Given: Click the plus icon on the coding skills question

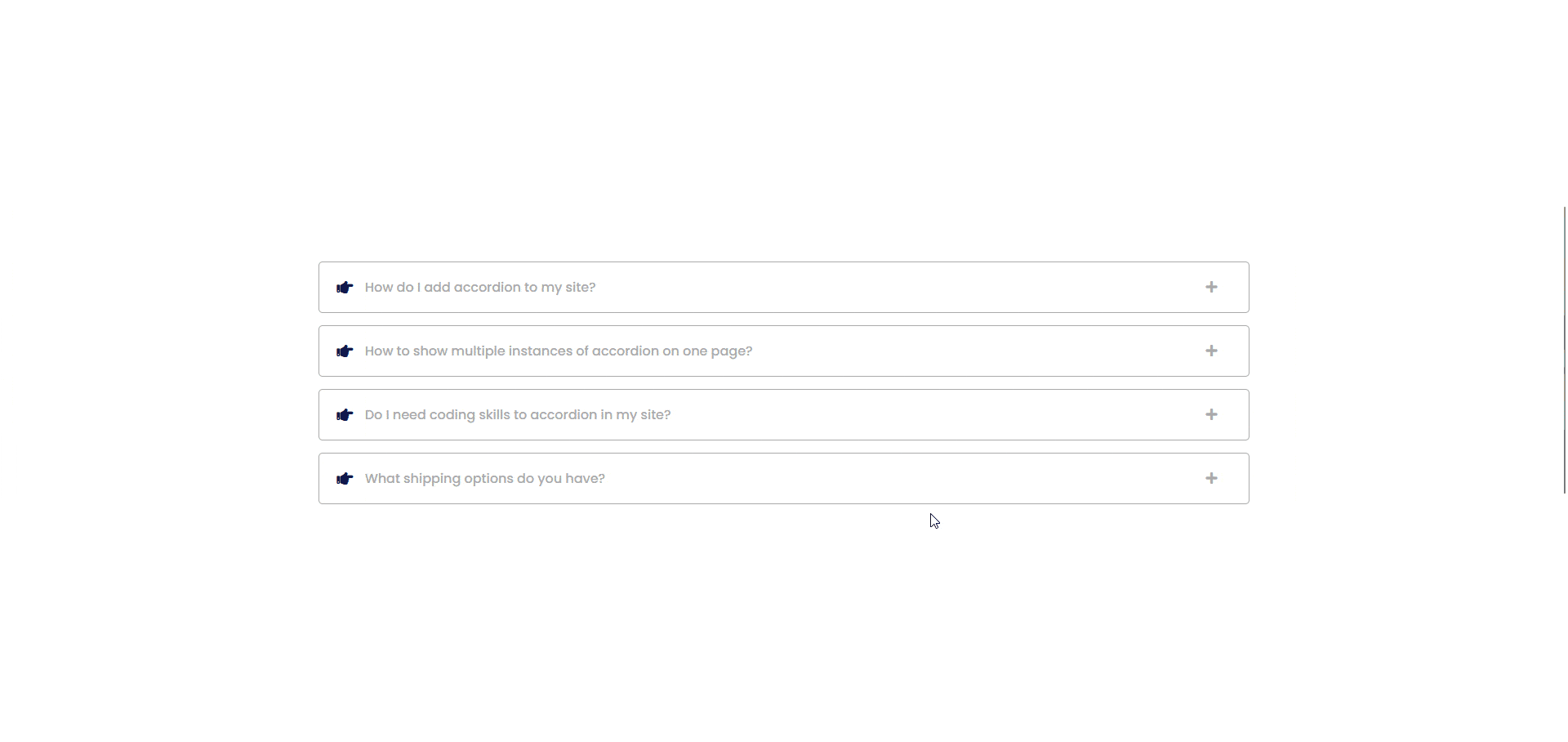Looking at the screenshot, I should pyautogui.click(x=1211, y=414).
